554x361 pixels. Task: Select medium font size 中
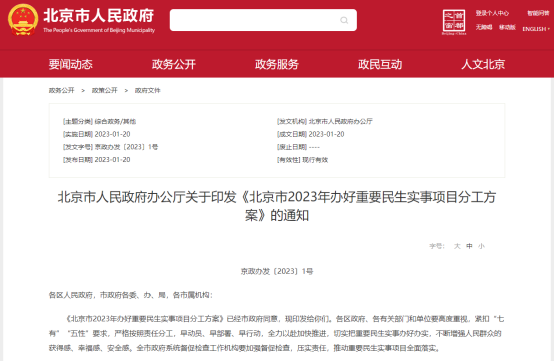coord(469,246)
